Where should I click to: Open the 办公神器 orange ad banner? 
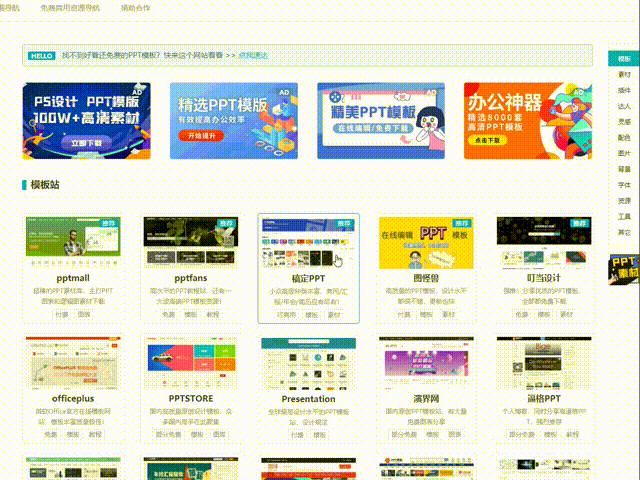pyautogui.click(x=528, y=121)
